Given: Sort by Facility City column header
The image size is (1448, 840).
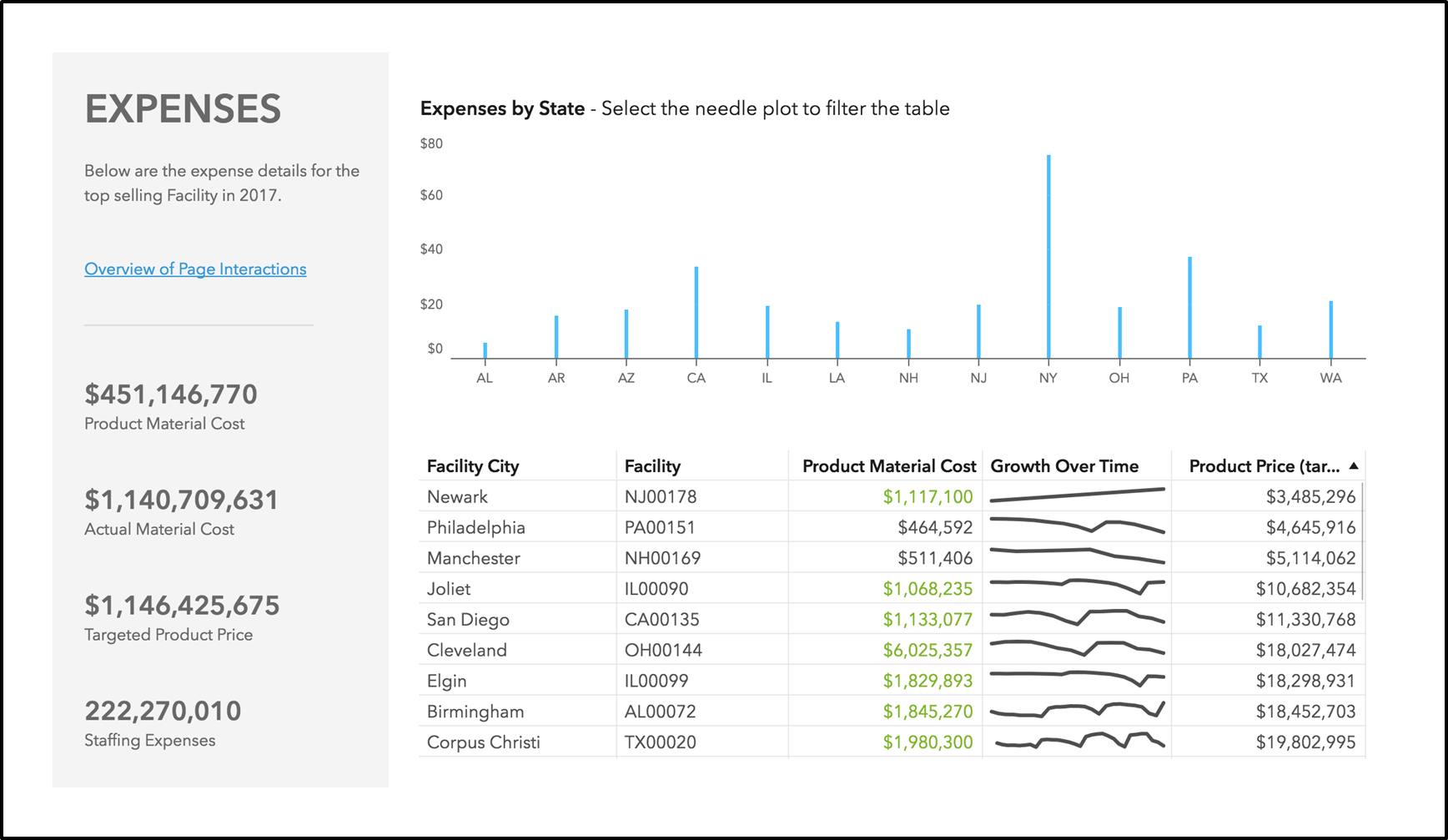Looking at the screenshot, I should 473,465.
